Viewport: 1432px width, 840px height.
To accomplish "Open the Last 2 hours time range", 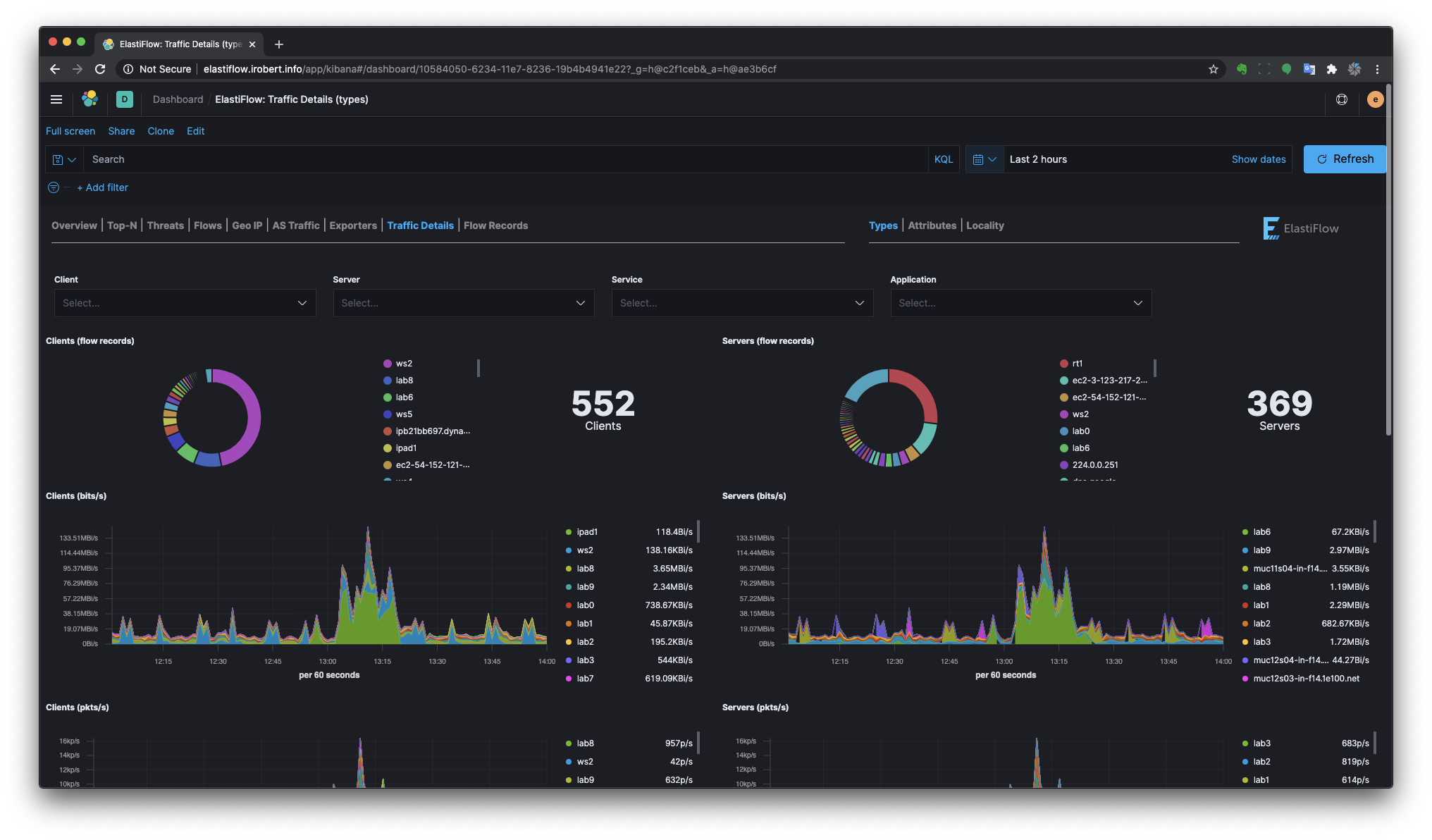I will (x=1038, y=159).
